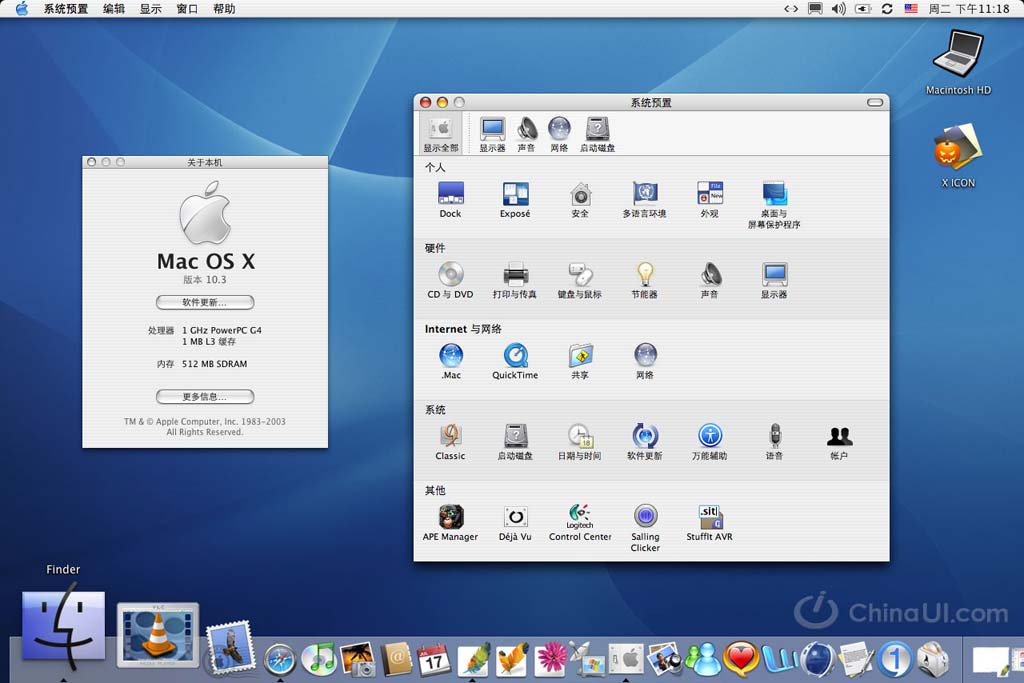
Task: Open the 显示 menu
Action: (x=150, y=8)
